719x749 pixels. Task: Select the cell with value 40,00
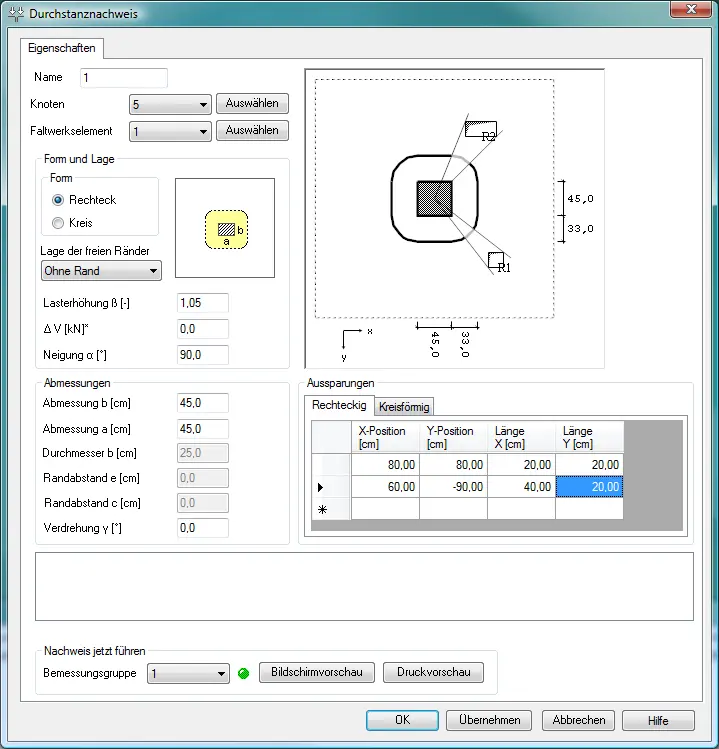tap(521, 487)
